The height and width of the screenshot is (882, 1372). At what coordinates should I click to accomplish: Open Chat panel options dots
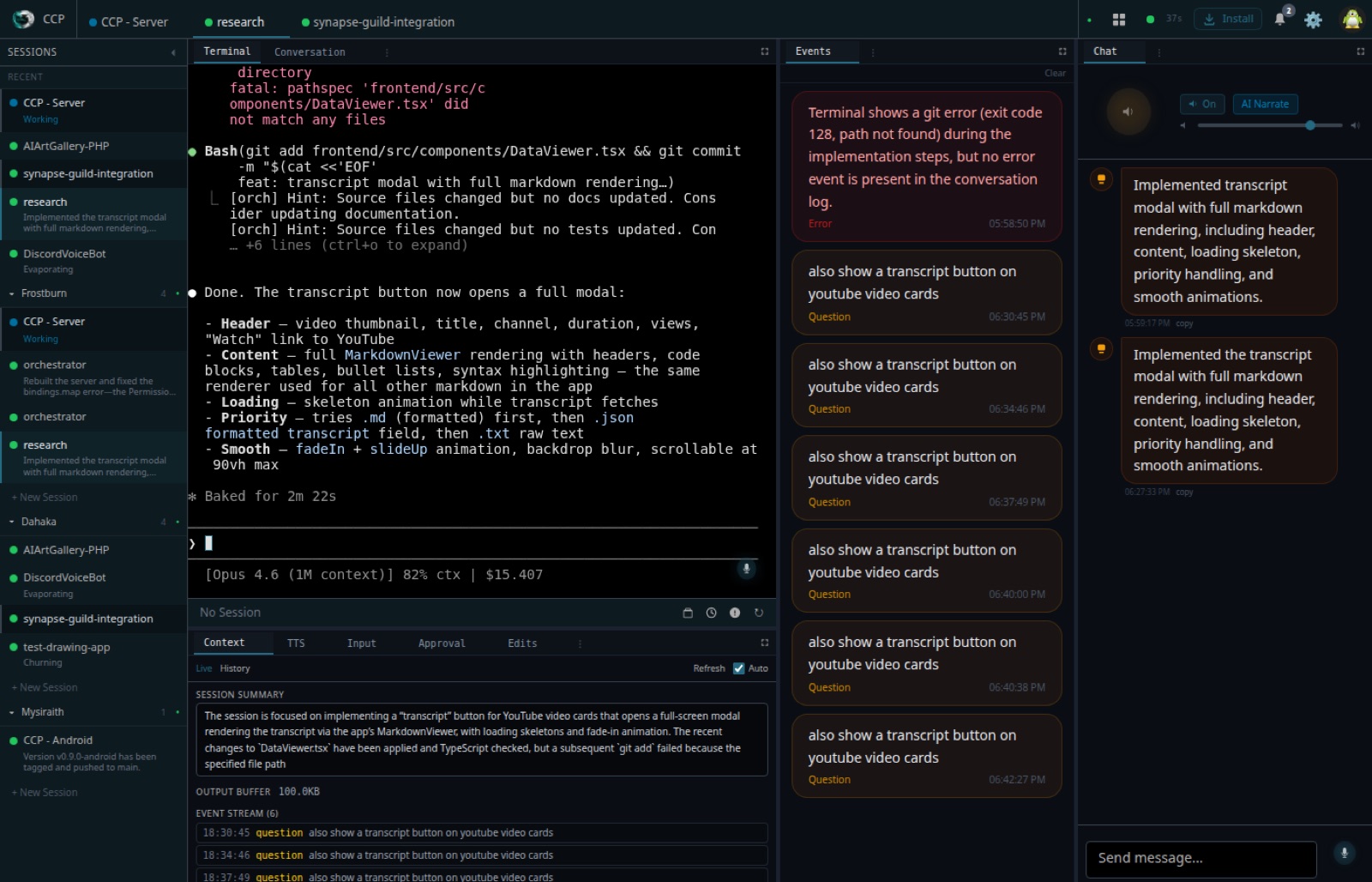[1158, 52]
